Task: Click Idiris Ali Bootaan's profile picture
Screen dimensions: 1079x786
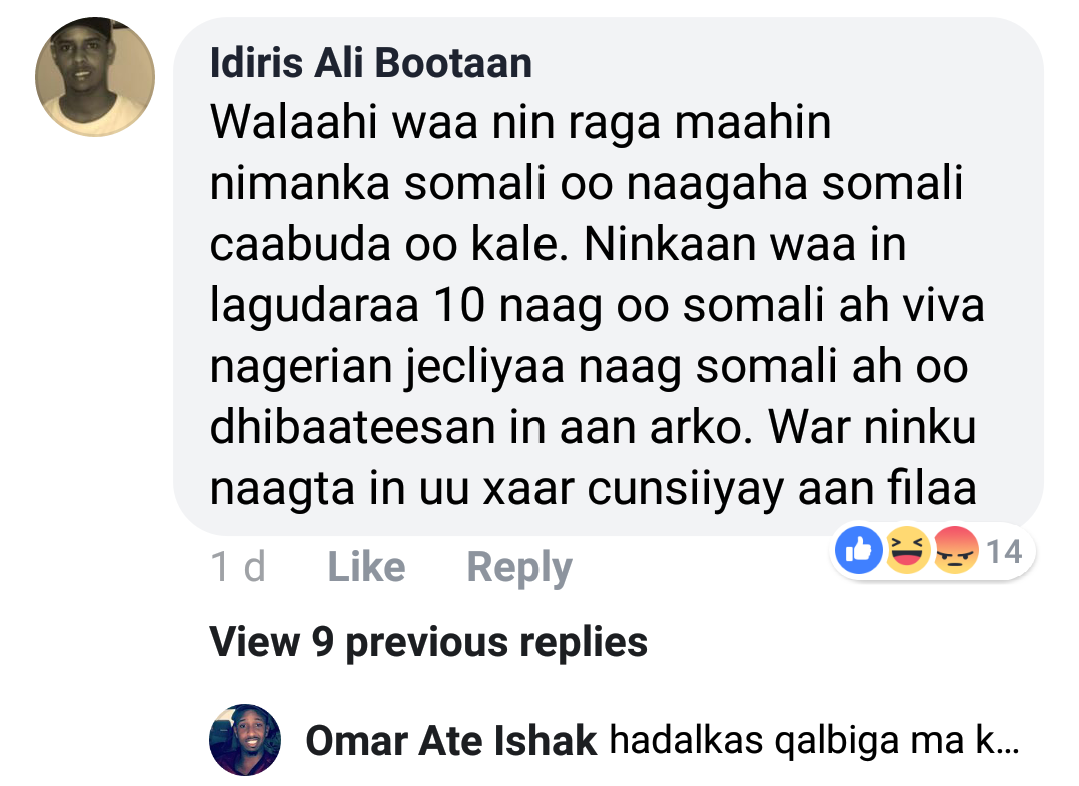Action: (x=95, y=77)
